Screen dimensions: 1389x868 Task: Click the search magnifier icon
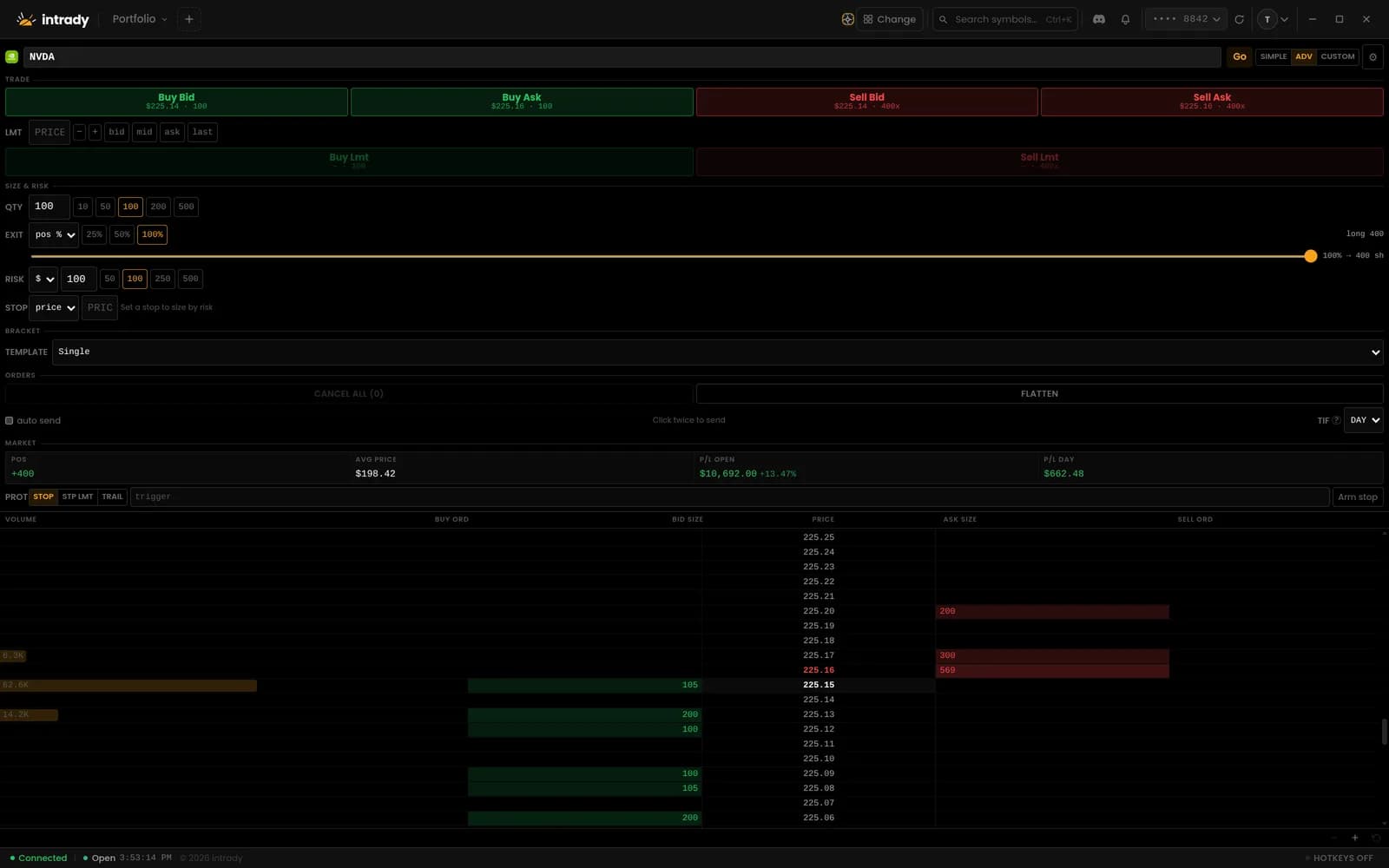pos(944,19)
